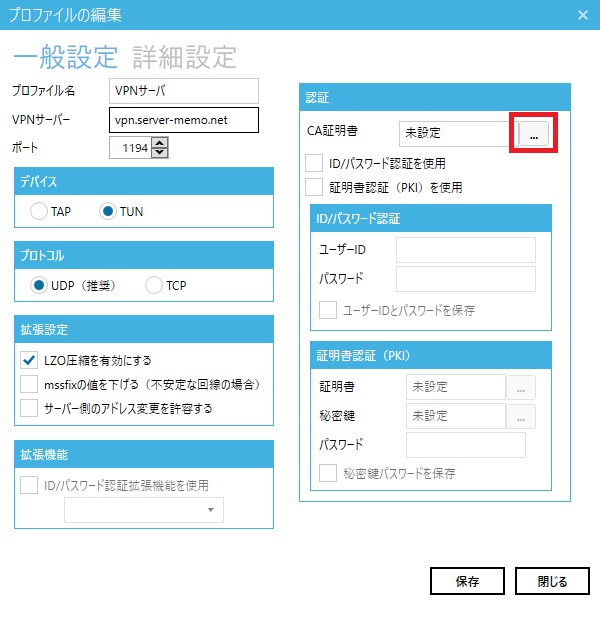
Task: Select the TAP device radio button
Action: [x=39, y=211]
